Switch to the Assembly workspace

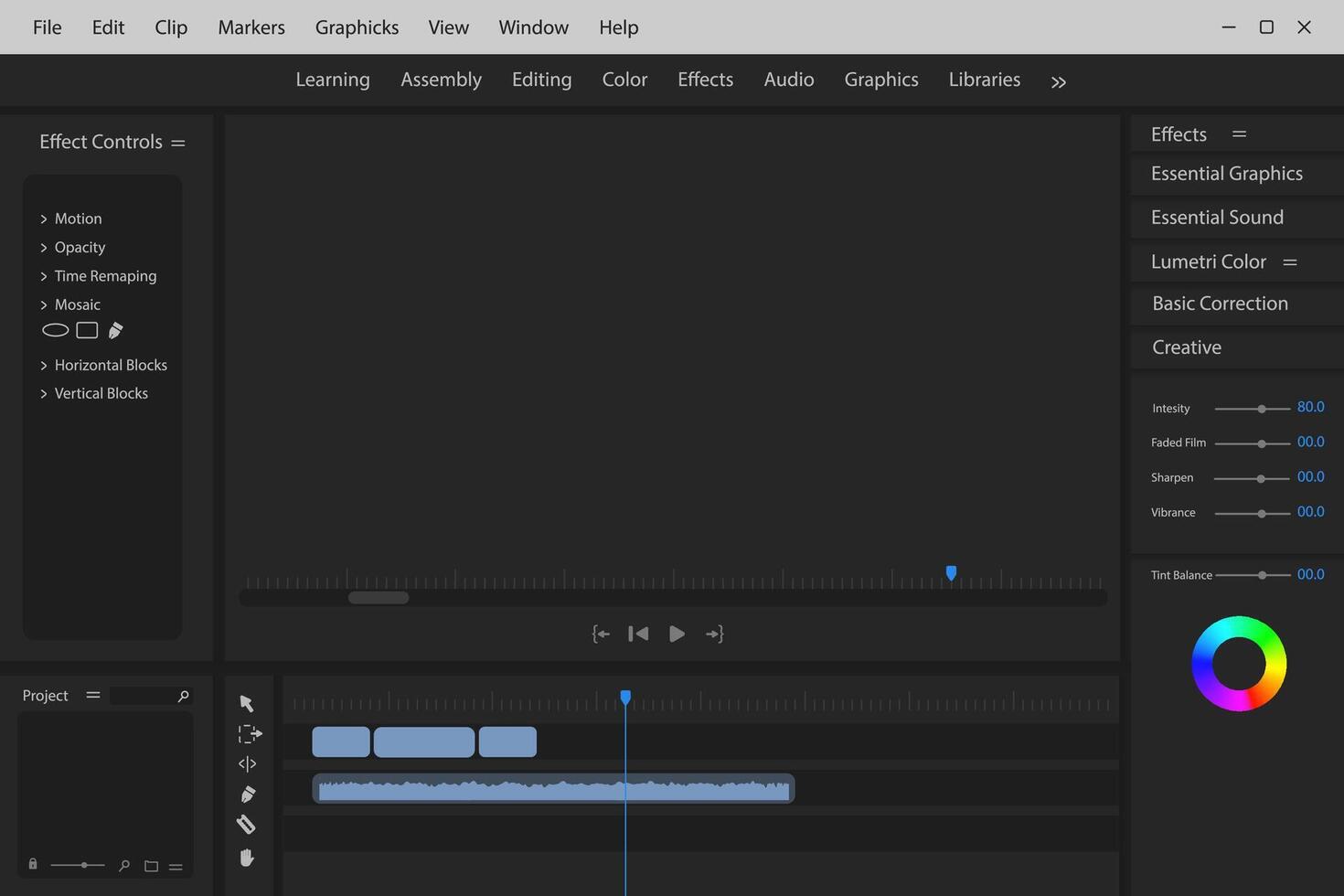(x=441, y=80)
